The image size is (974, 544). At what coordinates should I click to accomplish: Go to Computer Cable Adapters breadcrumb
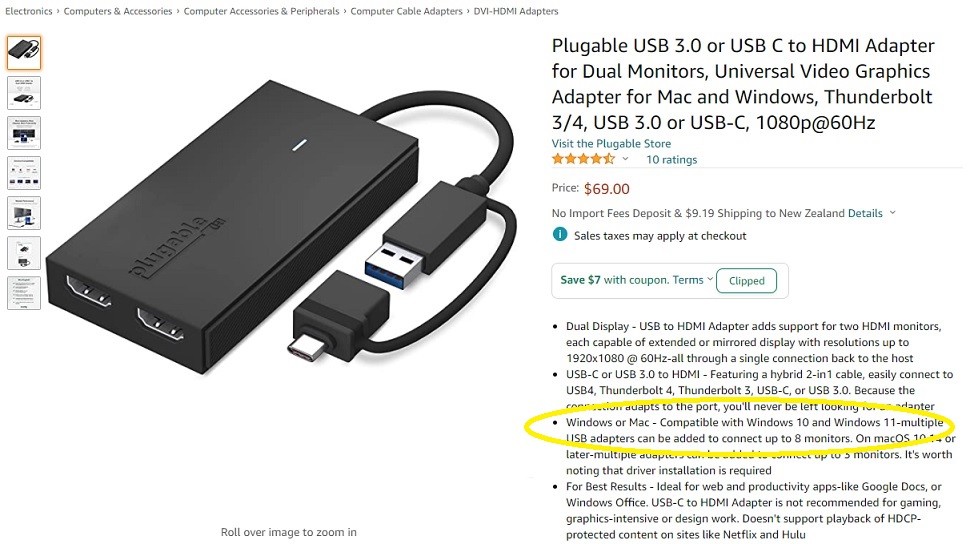click(406, 11)
